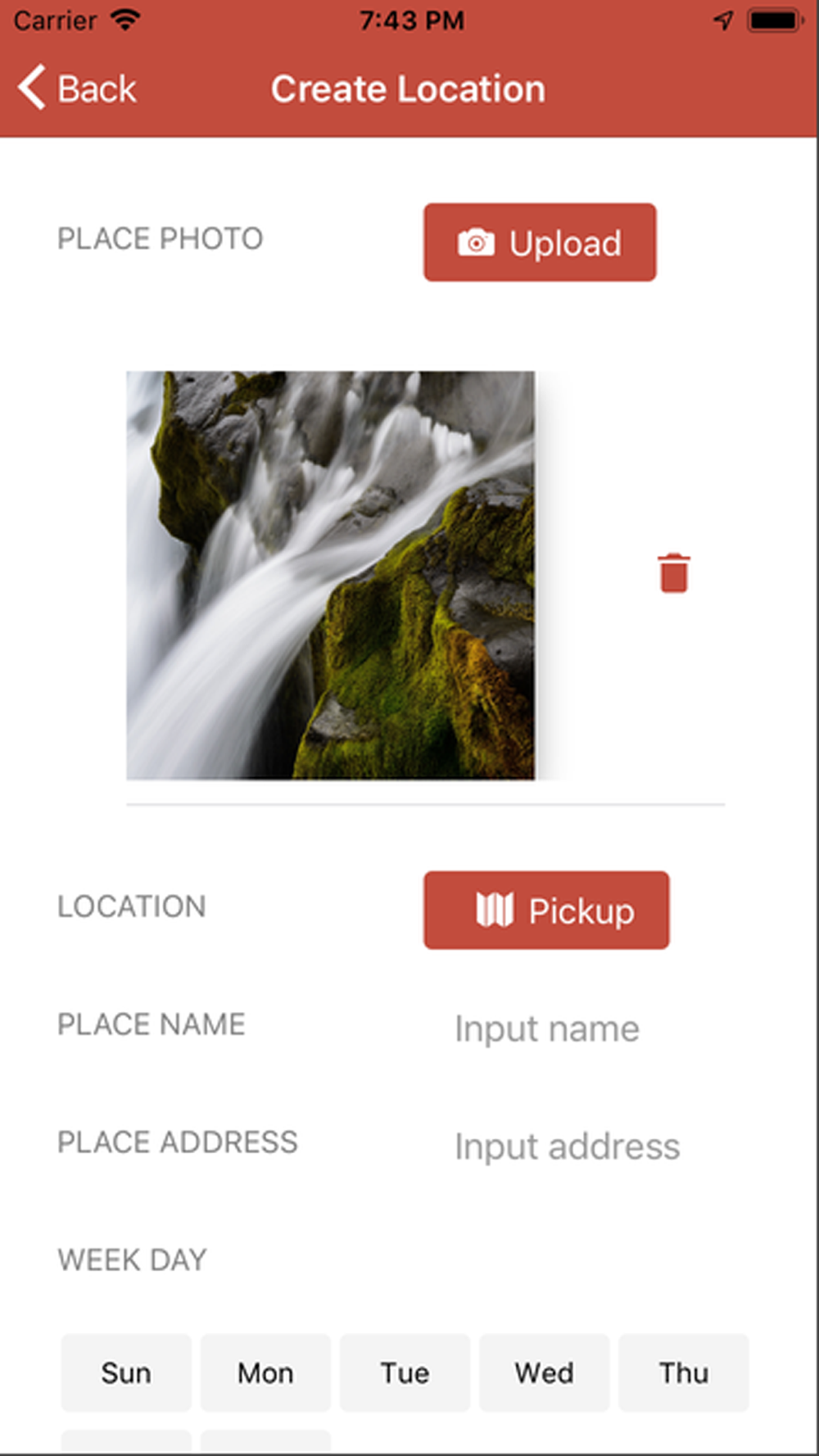Toggle the Sun weekday option
Viewport: 819px width, 1456px height.
(126, 1372)
